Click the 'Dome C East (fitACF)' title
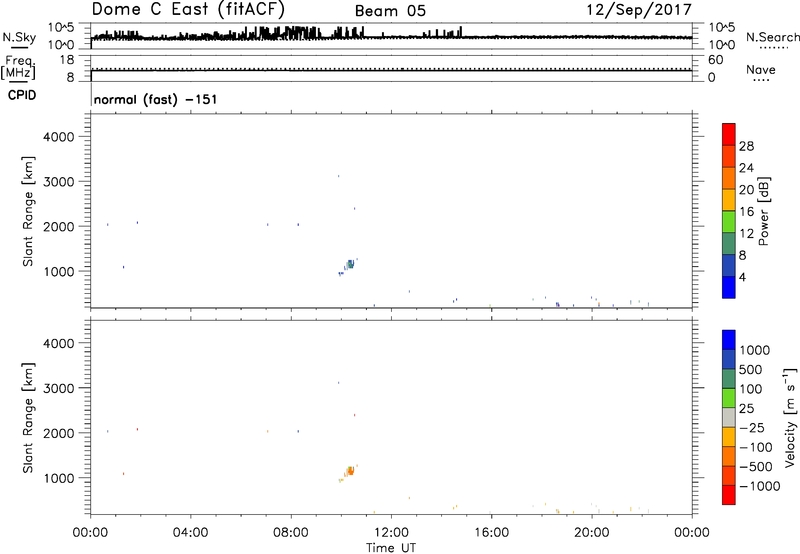Viewport: 800px width, 554px height. [x=188, y=9]
